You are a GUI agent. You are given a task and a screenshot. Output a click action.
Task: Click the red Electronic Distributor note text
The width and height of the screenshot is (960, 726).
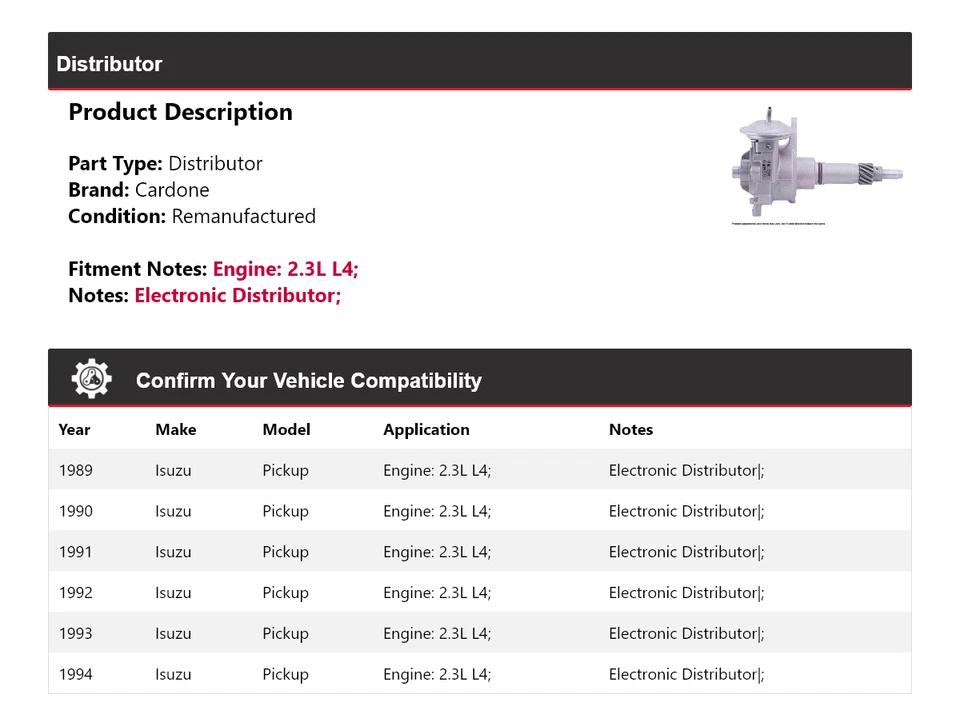click(x=237, y=296)
